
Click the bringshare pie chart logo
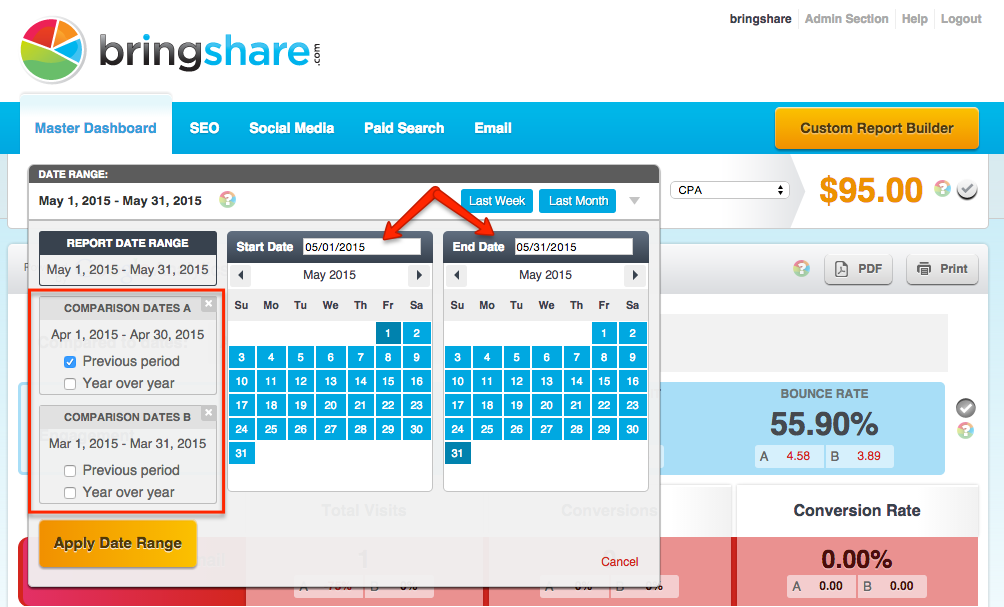(x=53, y=50)
